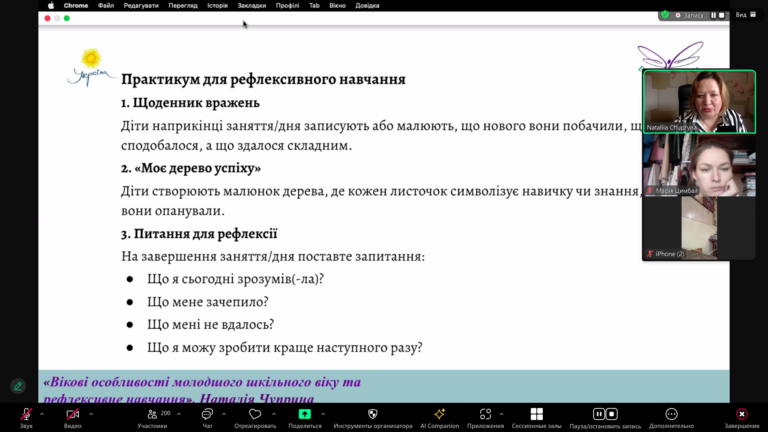Click the green Поделиться share screen icon
768x432 pixels.
(305, 414)
